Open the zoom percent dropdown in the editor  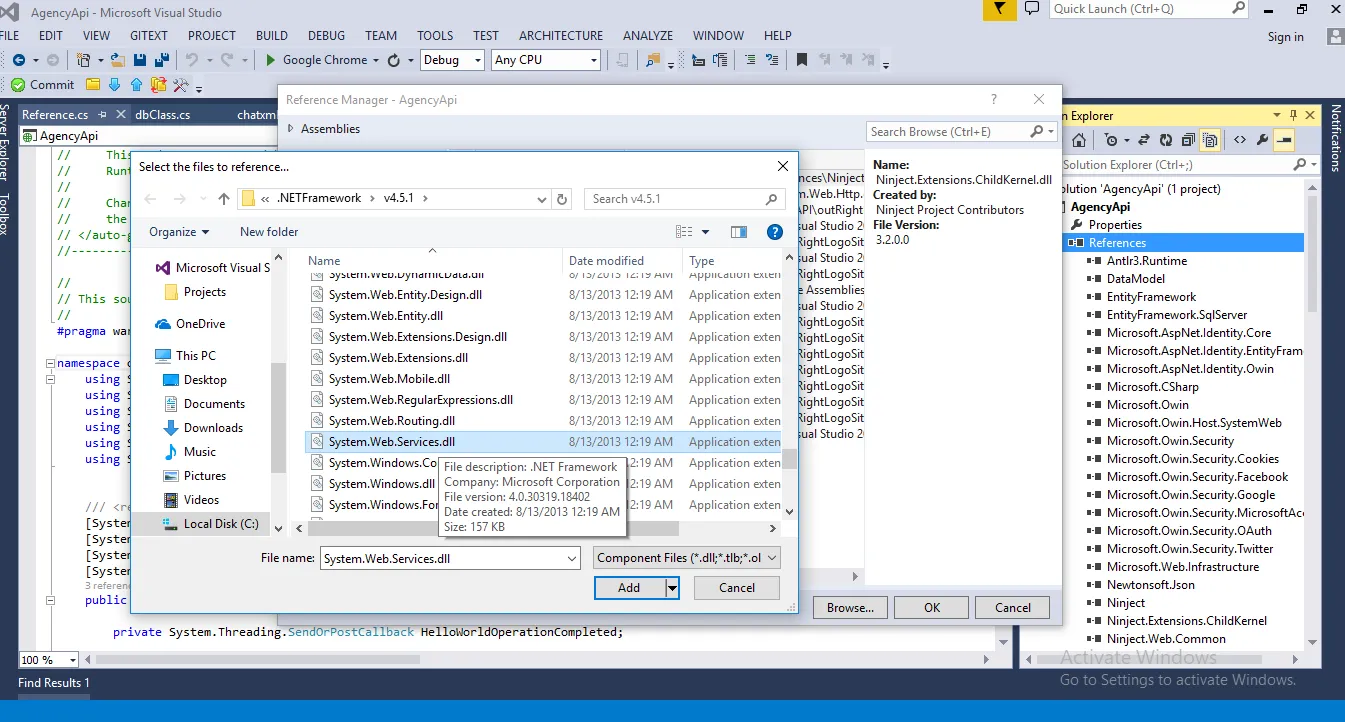(74, 660)
